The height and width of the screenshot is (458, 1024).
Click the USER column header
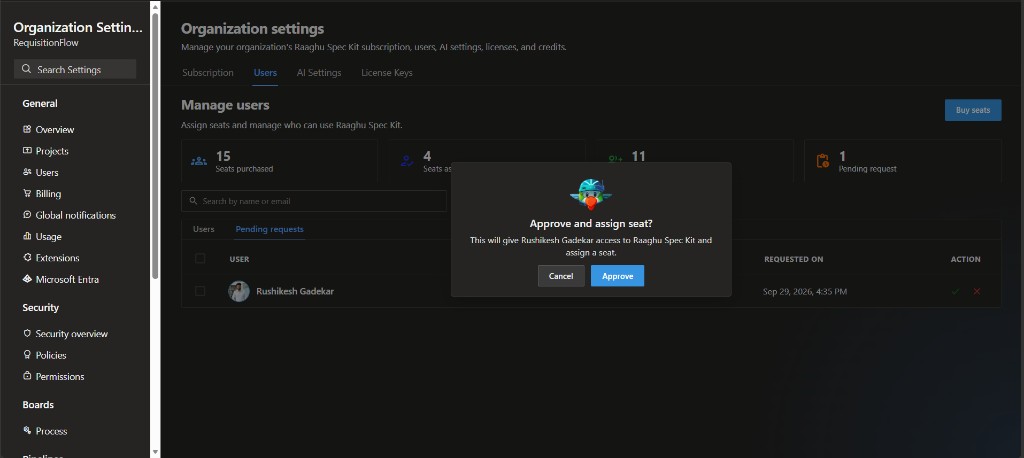[239, 259]
